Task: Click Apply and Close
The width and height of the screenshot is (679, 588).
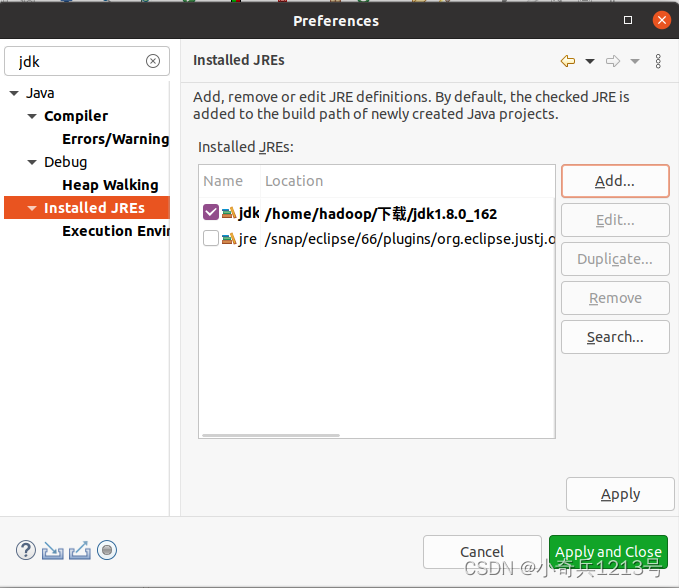Action: click(608, 552)
